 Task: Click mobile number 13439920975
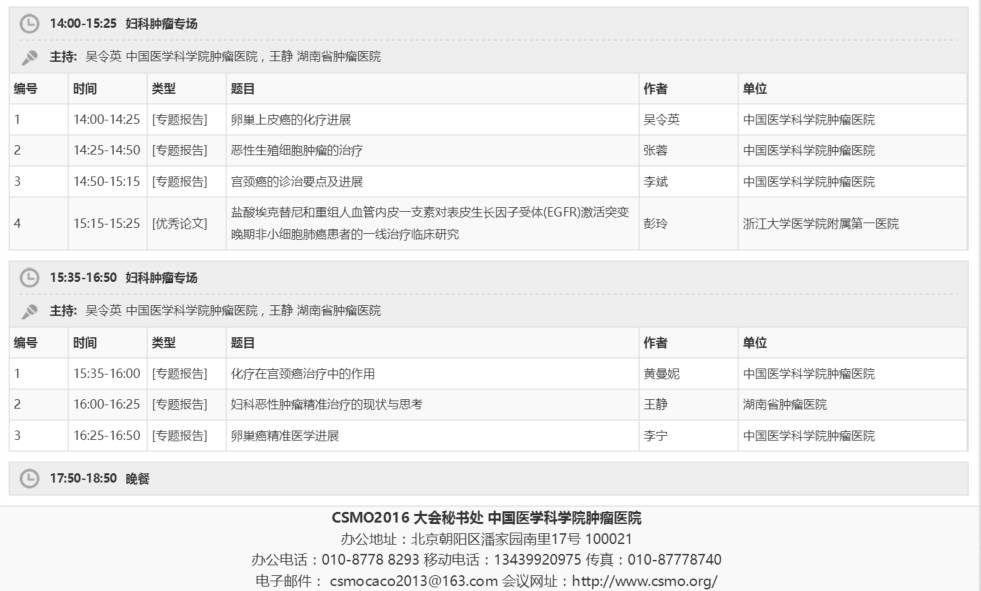pyautogui.click(x=537, y=560)
